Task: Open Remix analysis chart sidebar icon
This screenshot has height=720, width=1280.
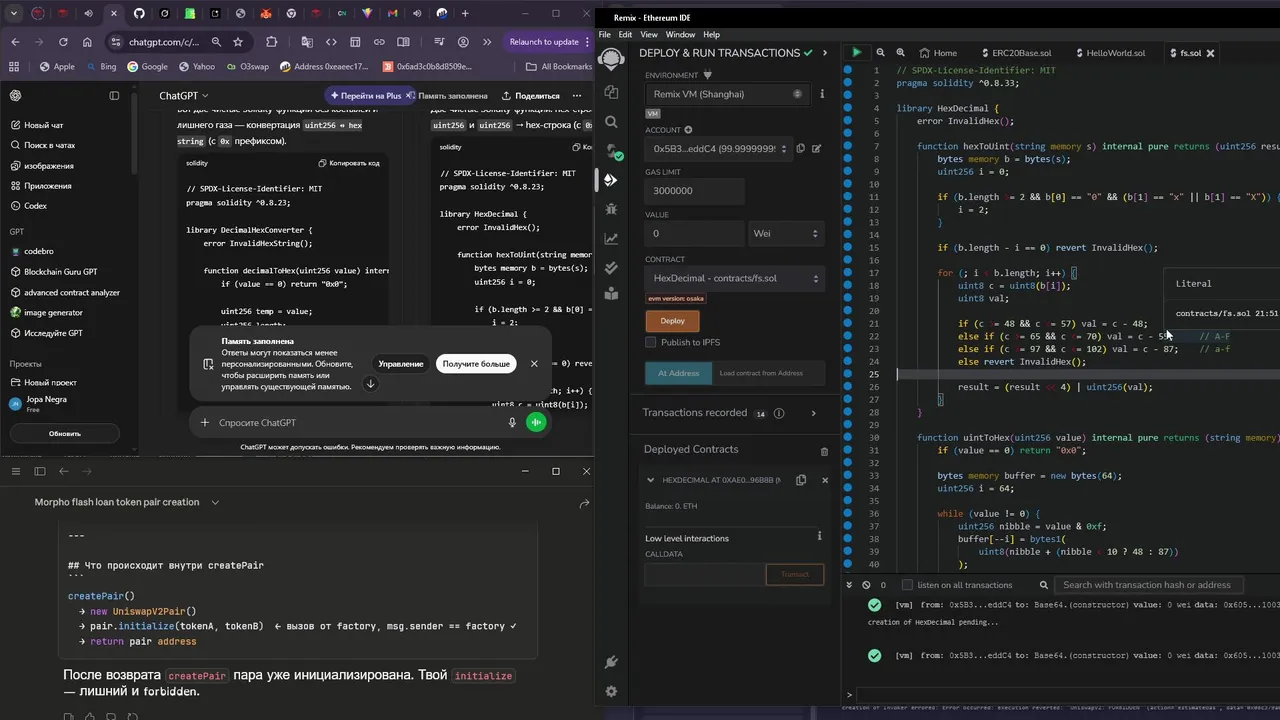Action: click(611, 239)
